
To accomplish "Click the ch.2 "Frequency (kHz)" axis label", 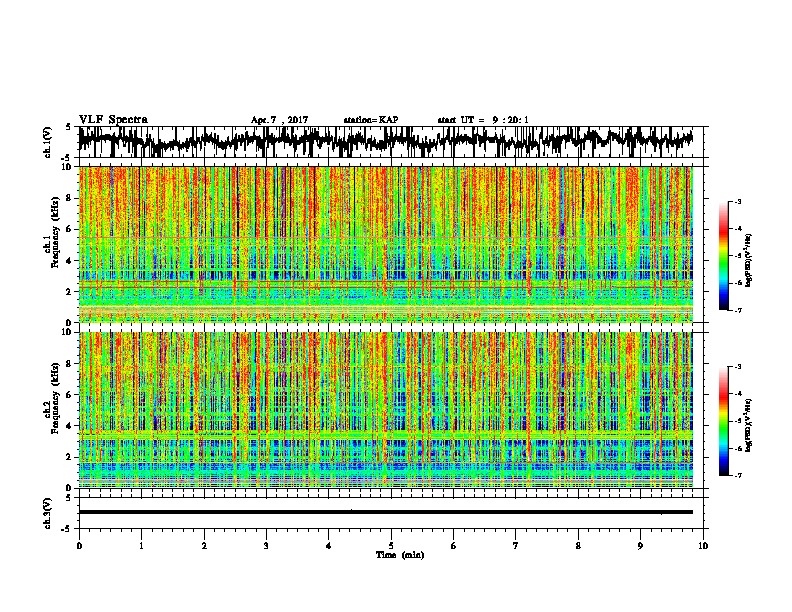I will [x=55, y=399].
